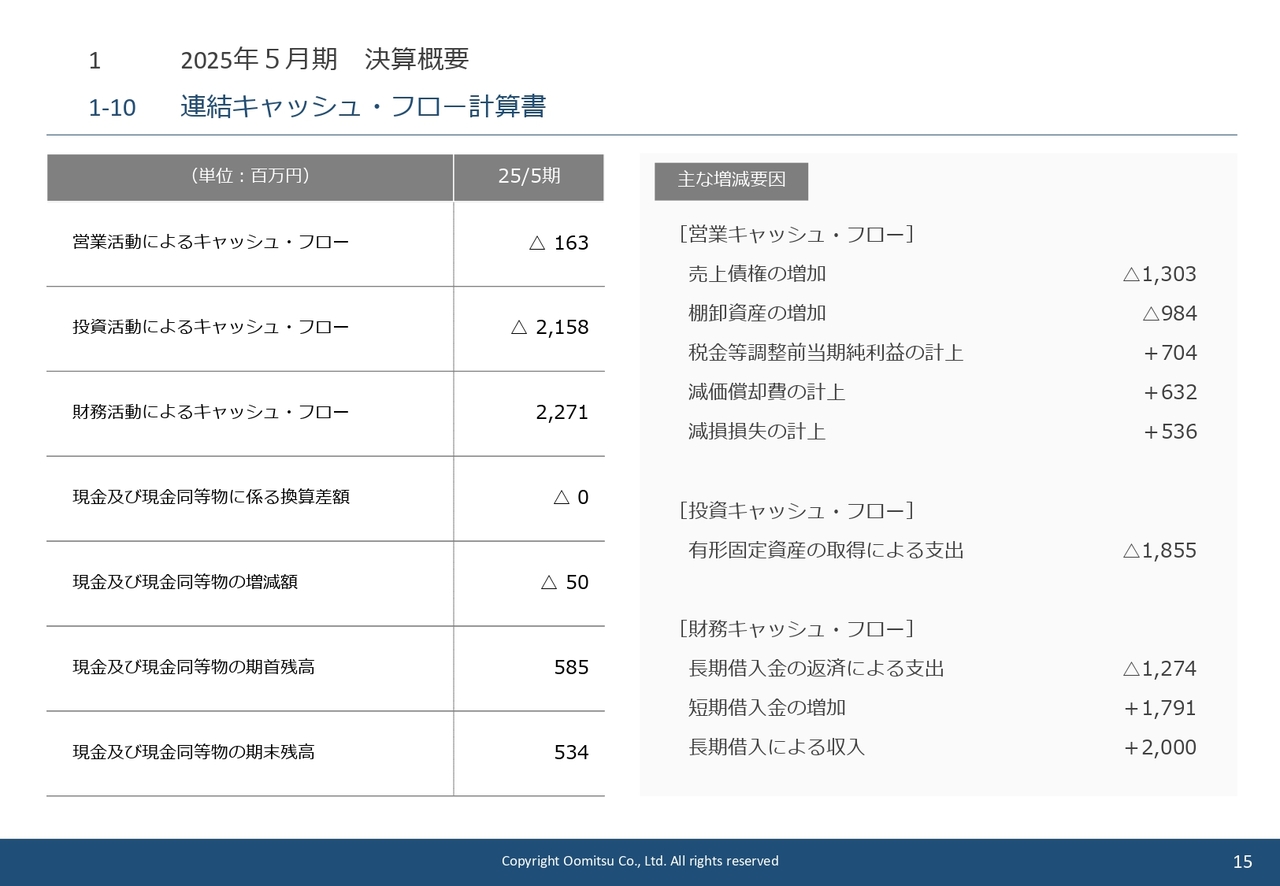This screenshot has width=1280, height=886.
Task: Click the page number '15'
Action: coord(1243,862)
